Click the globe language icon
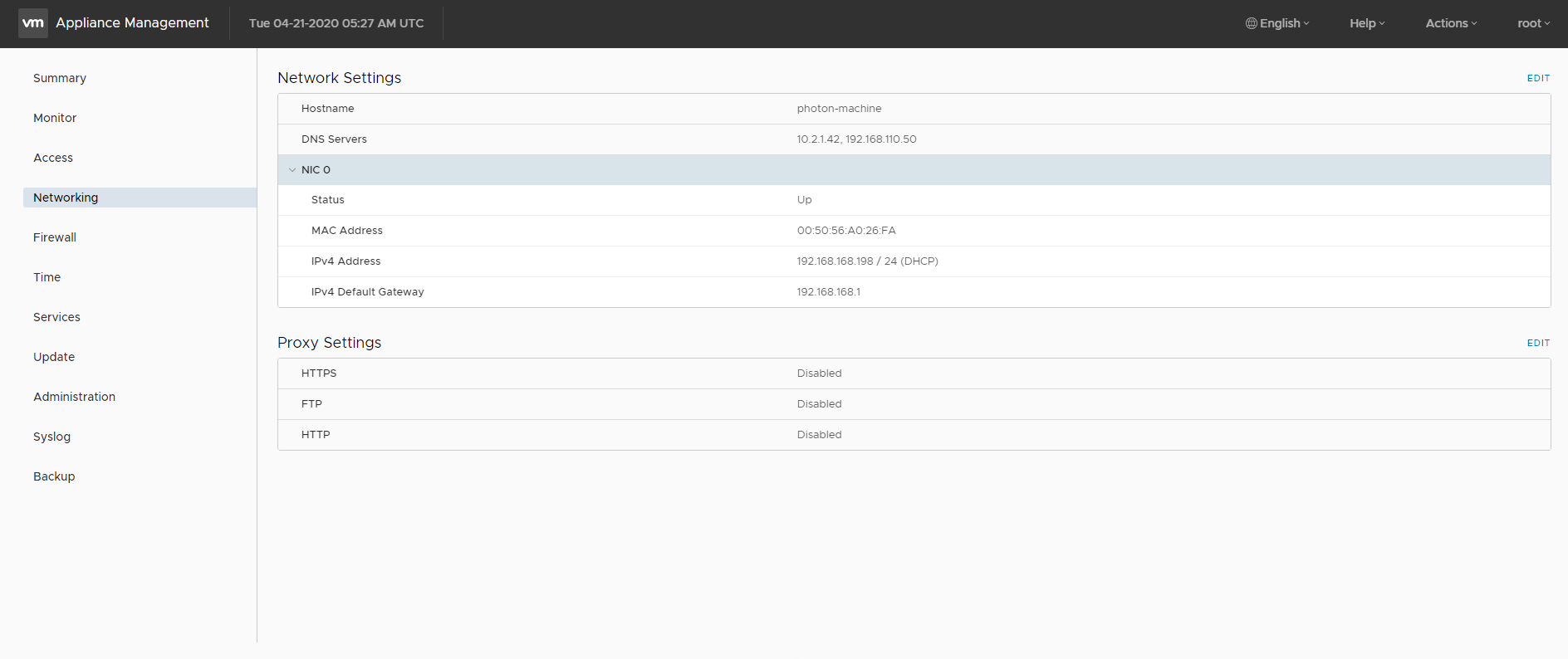 pyautogui.click(x=1252, y=23)
